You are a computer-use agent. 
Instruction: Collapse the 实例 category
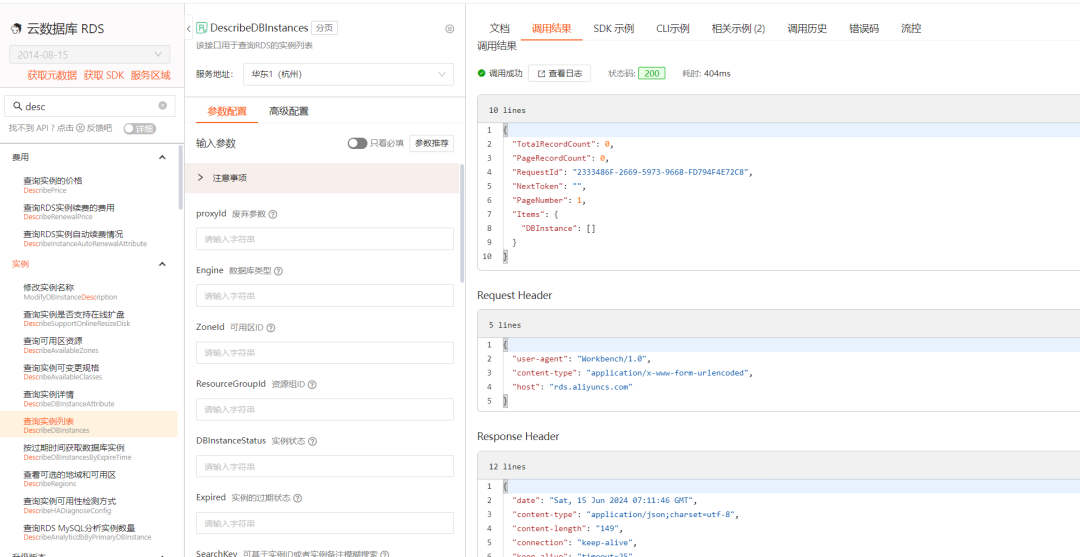163,264
